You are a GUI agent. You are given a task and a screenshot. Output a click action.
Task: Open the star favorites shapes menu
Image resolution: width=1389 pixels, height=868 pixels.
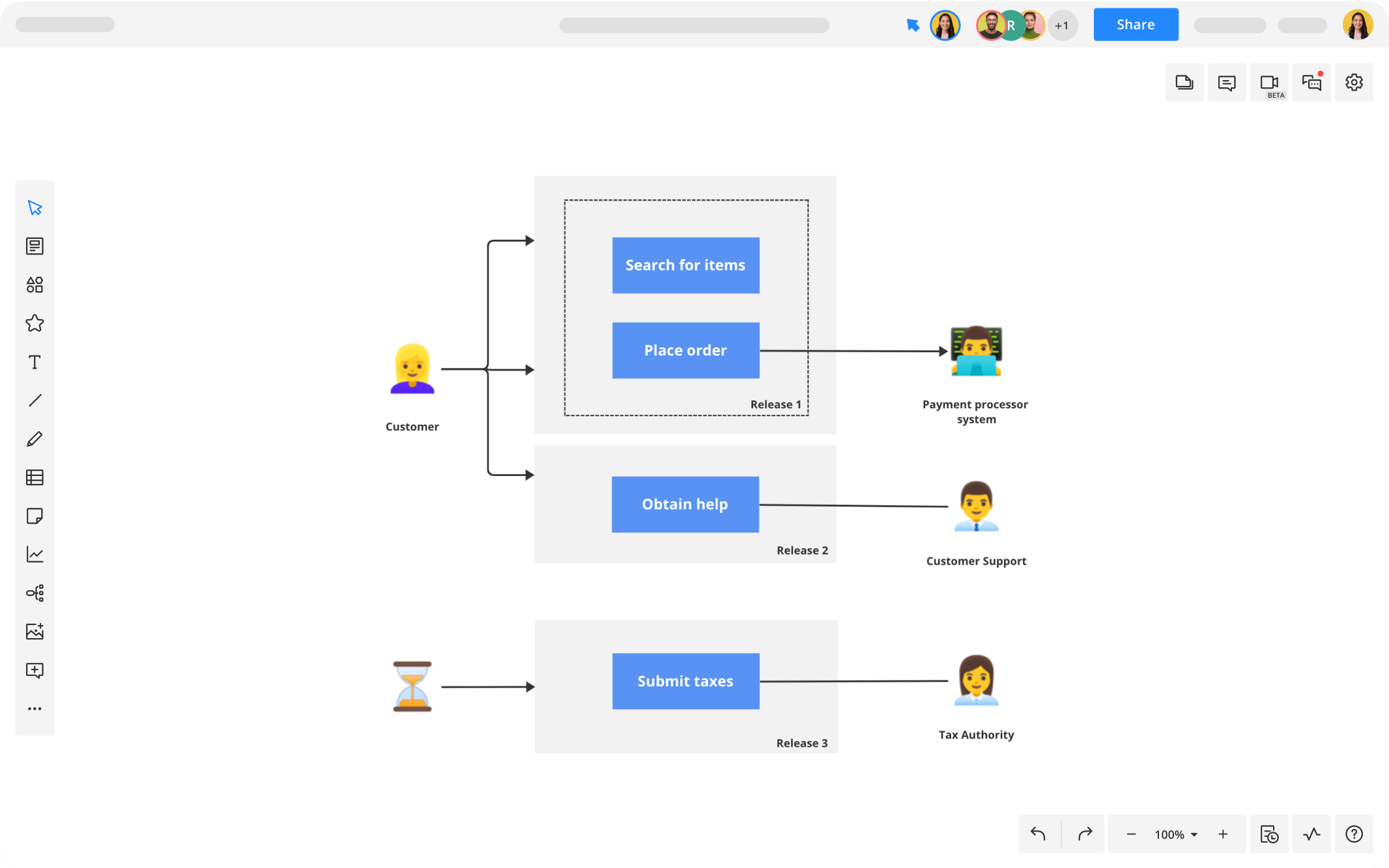(35, 324)
